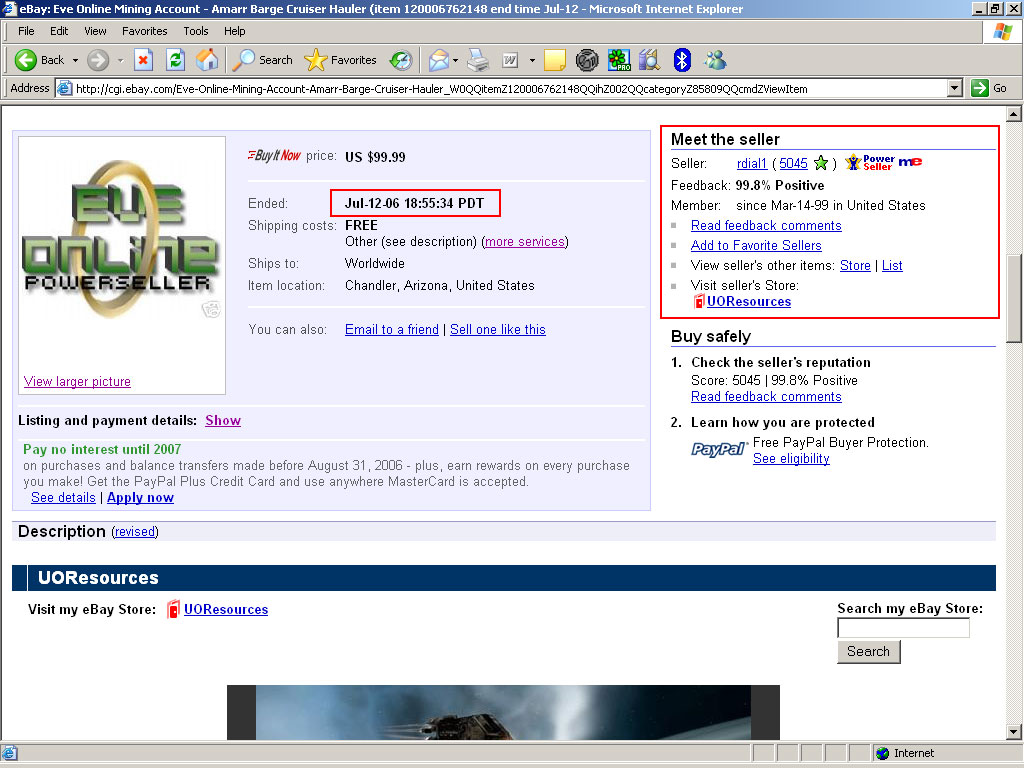The height and width of the screenshot is (768, 1024).
Task: Open the Mail button dropdown arrow
Action: [455, 60]
